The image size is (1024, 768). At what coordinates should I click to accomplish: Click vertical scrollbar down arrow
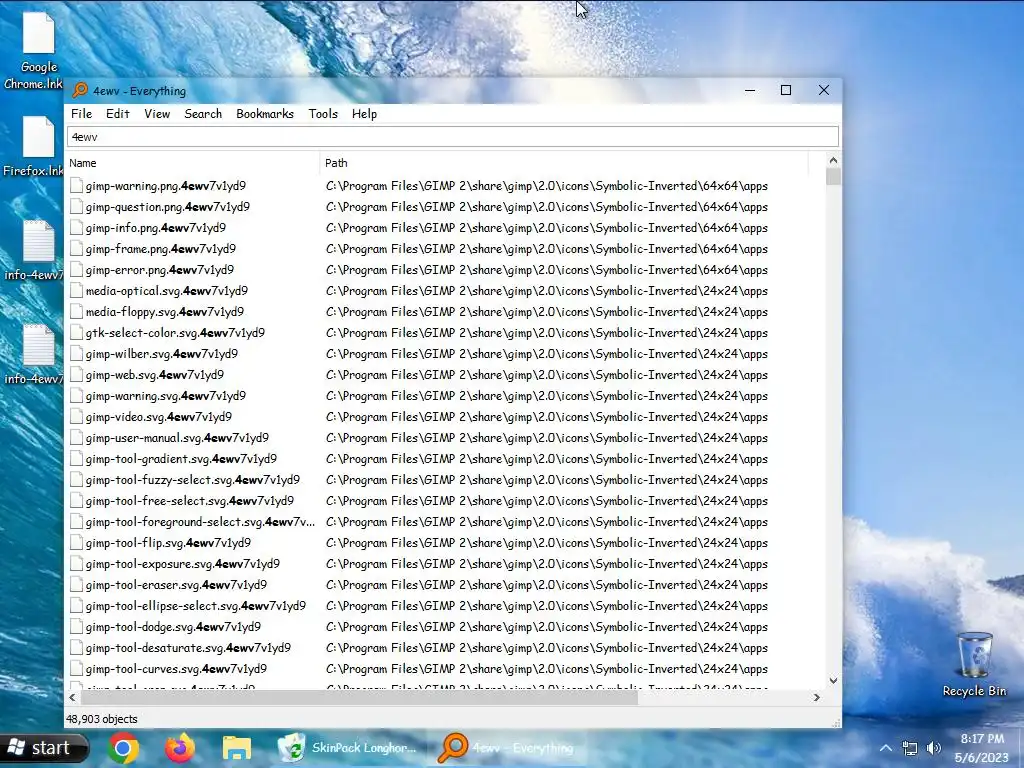coord(833,680)
